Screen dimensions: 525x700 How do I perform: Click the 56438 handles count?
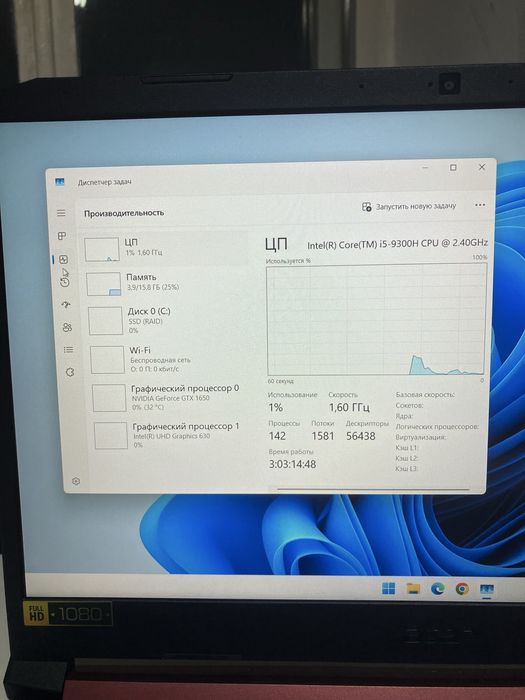click(x=361, y=436)
